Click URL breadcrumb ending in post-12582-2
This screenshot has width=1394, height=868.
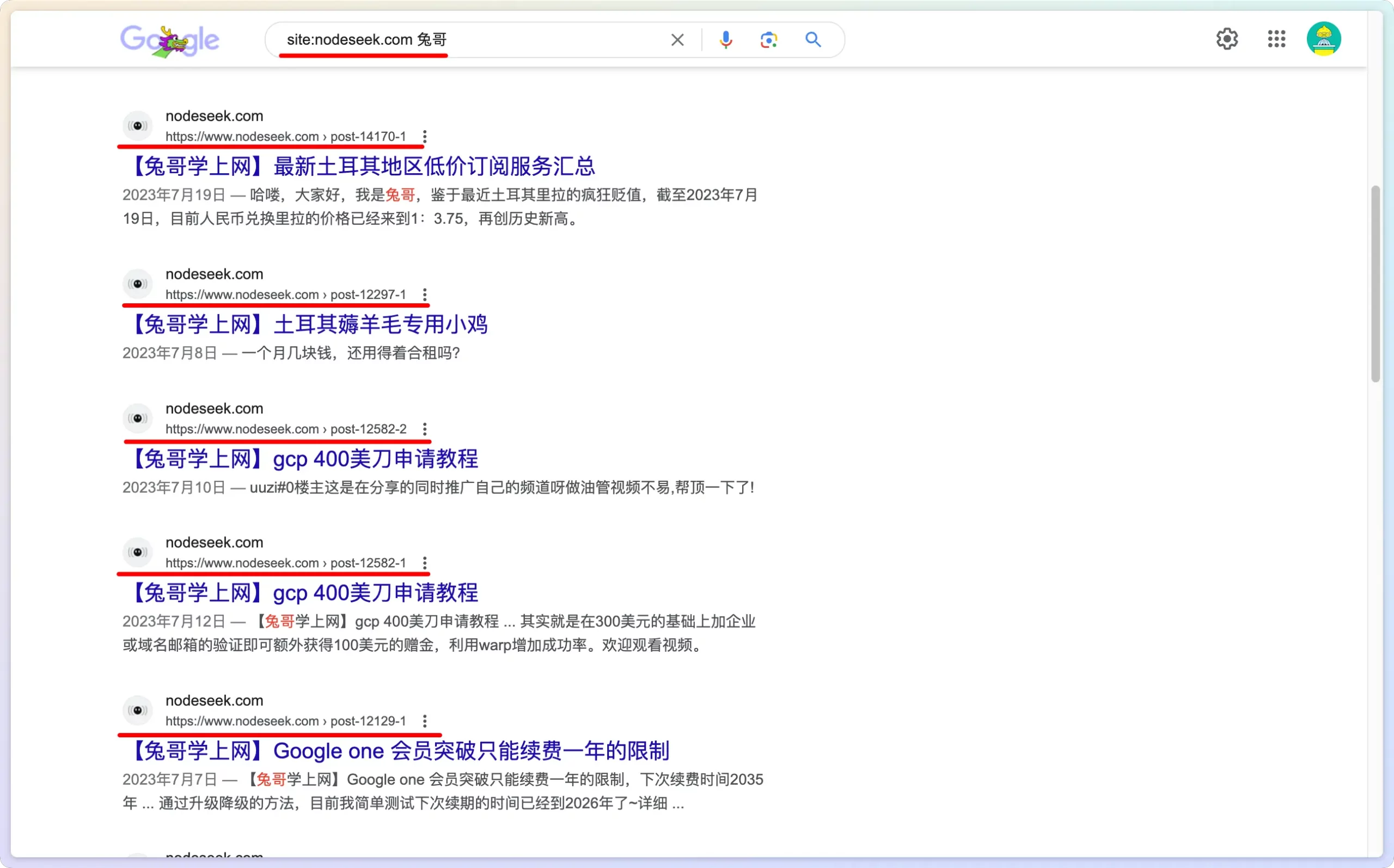[286, 429]
